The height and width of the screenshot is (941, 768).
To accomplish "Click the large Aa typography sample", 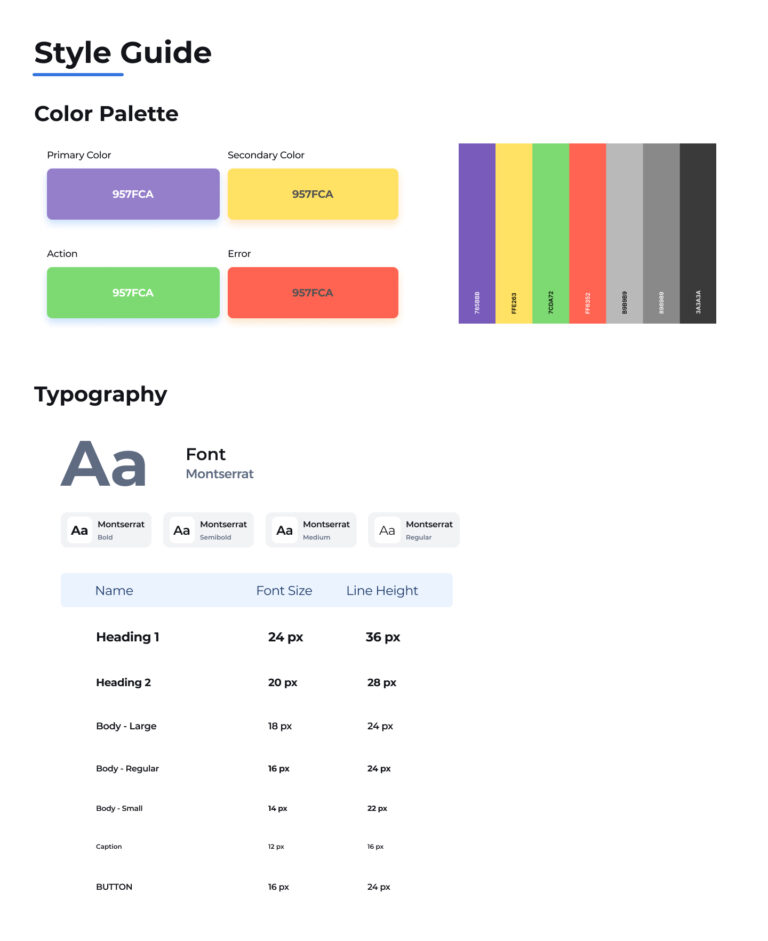I will pos(104,463).
